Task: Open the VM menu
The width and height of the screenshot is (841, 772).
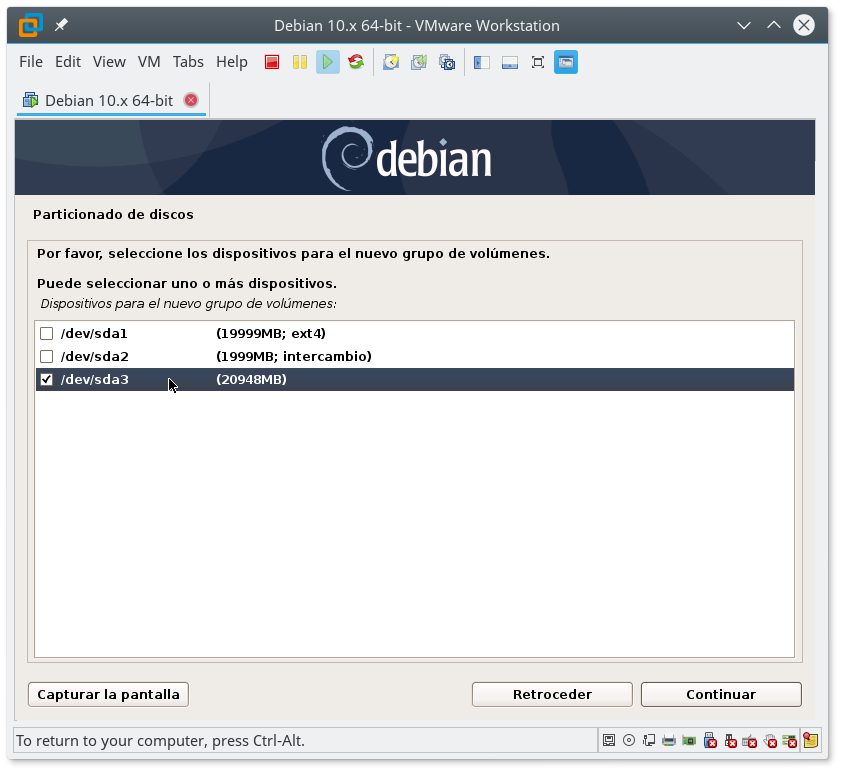Action: [x=149, y=62]
